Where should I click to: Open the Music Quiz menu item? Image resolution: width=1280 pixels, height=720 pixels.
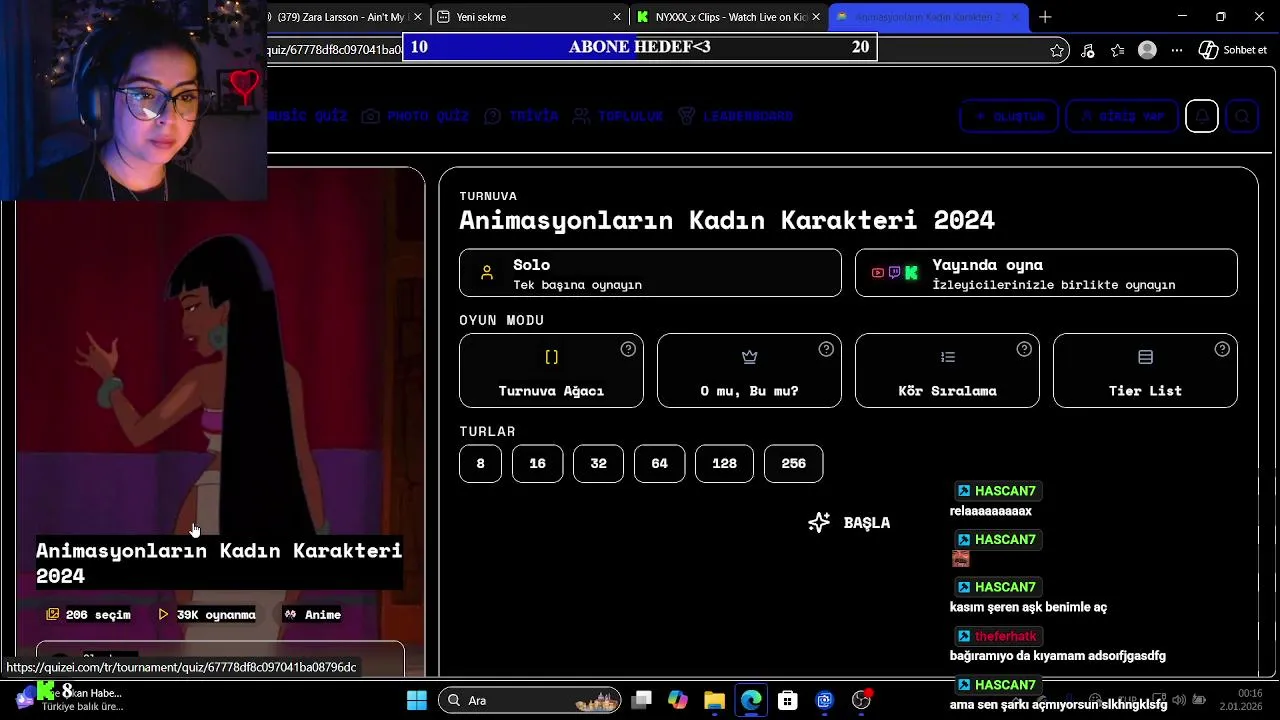pyautogui.click(x=307, y=116)
